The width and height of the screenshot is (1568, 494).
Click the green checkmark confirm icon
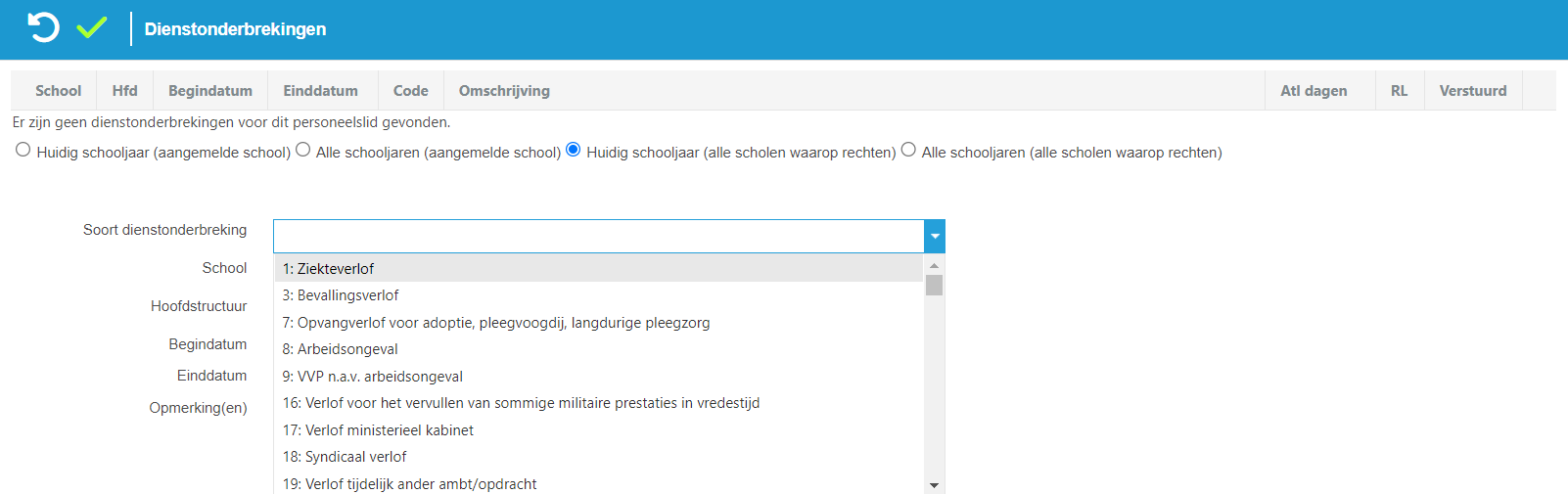pos(92,27)
